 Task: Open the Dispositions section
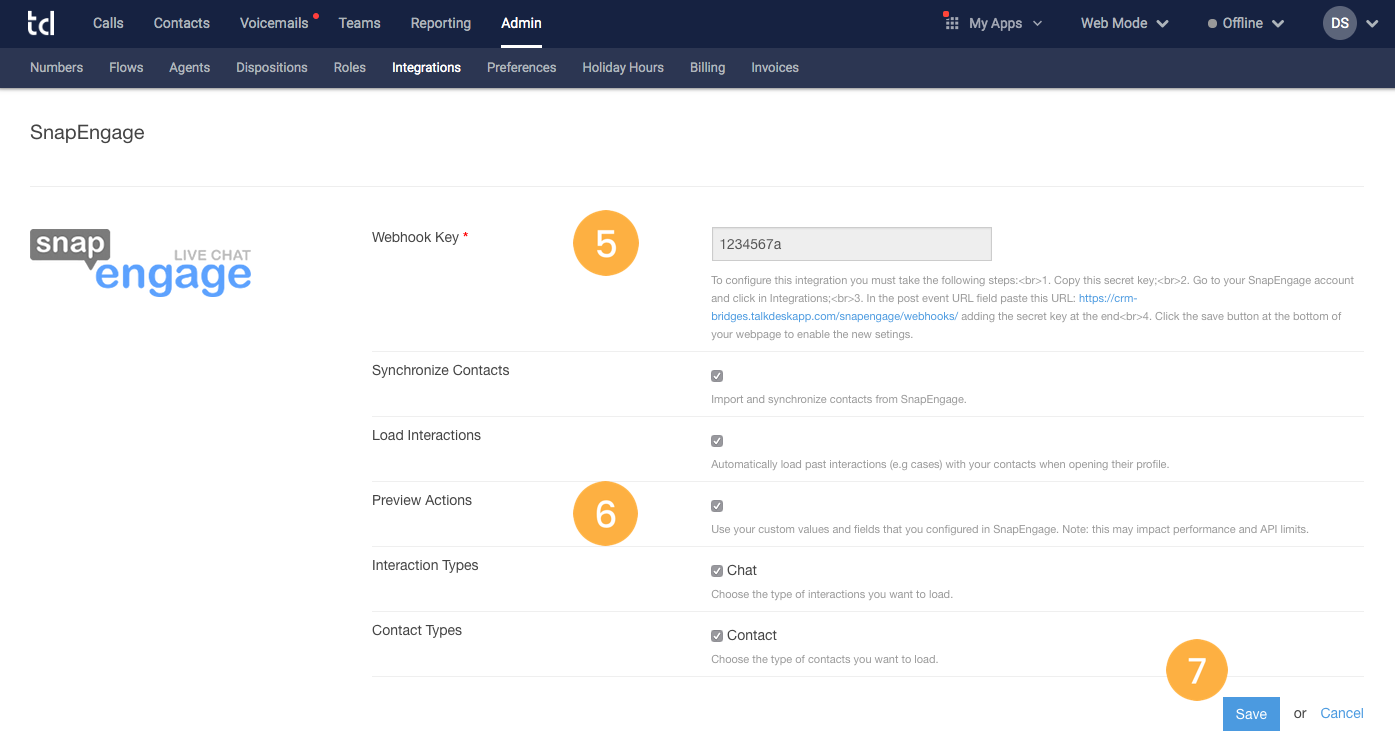pyautogui.click(x=272, y=68)
